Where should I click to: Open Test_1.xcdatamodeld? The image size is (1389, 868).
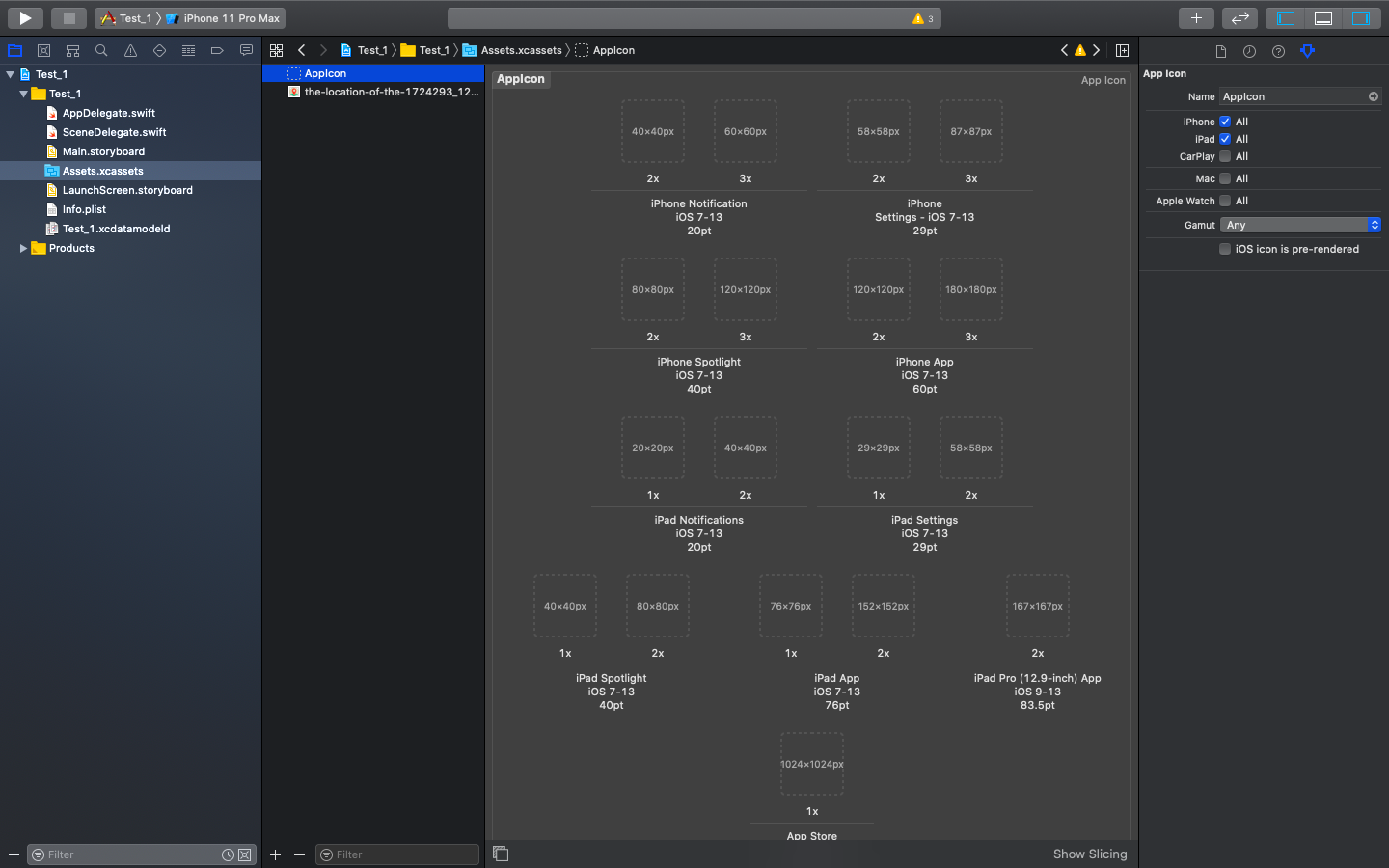[x=116, y=229]
